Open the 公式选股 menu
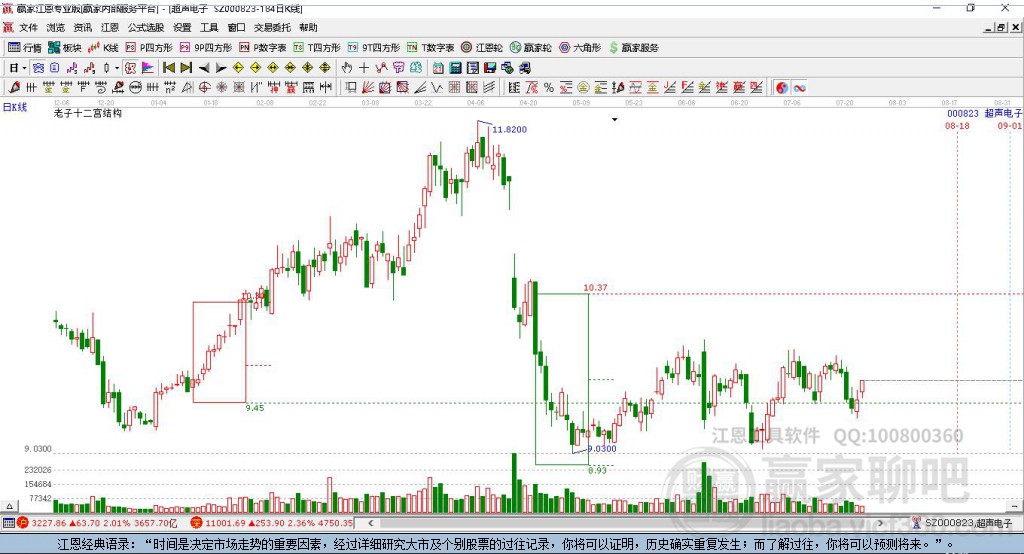 click(146, 27)
